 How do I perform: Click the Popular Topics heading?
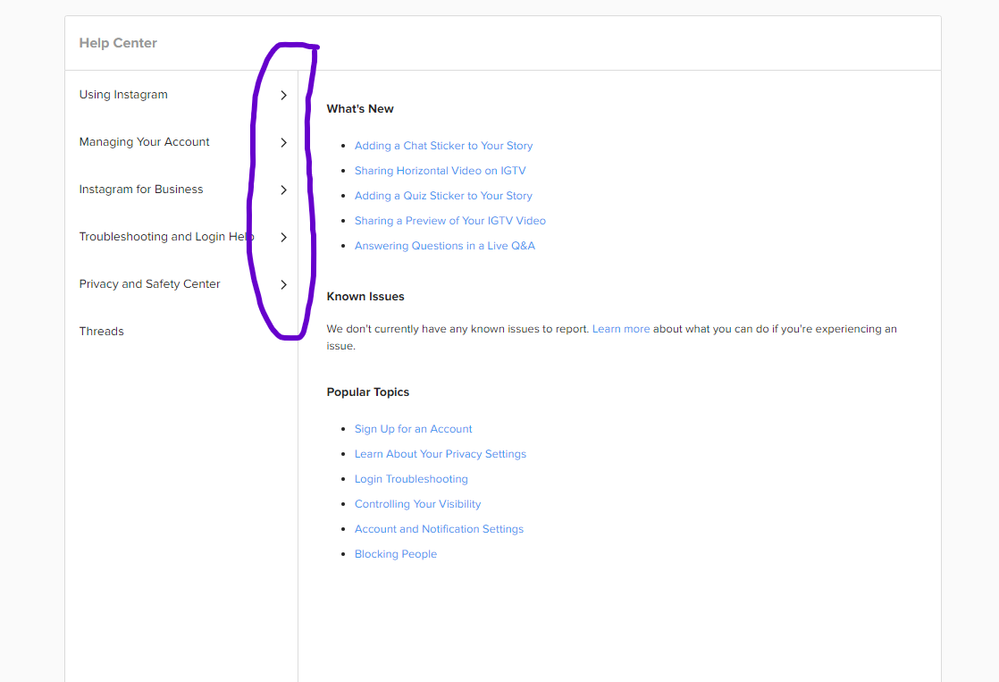coord(368,392)
